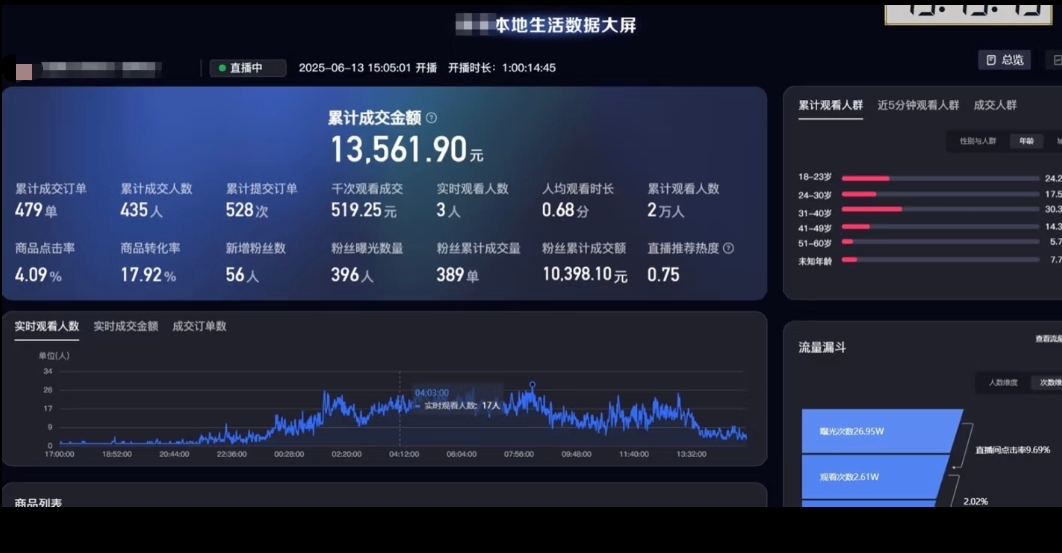Switch to the 实时成交金额 chart tab

[x=125, y=326]
